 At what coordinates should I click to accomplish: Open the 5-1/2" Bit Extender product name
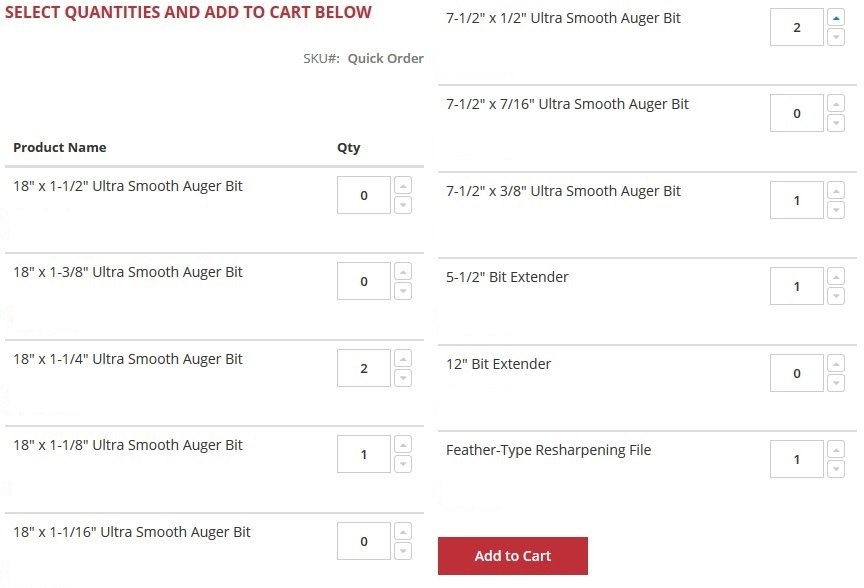(507, 277)
